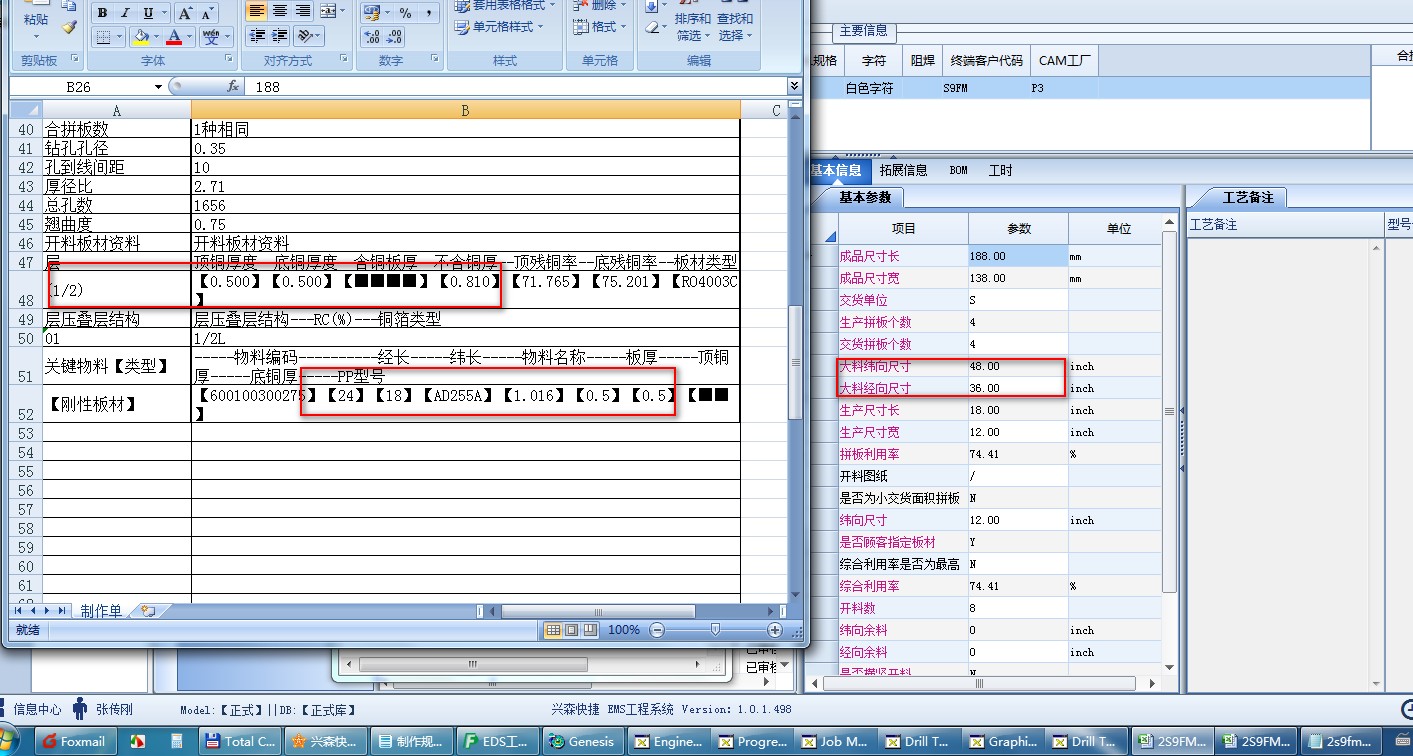Open the Alignment (对齐方式) dialog launcher

[x=344, y=60]
